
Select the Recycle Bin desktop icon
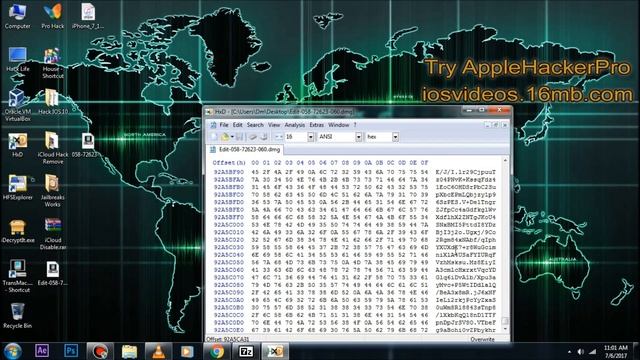pyautogui.click(x=18, y=316)
